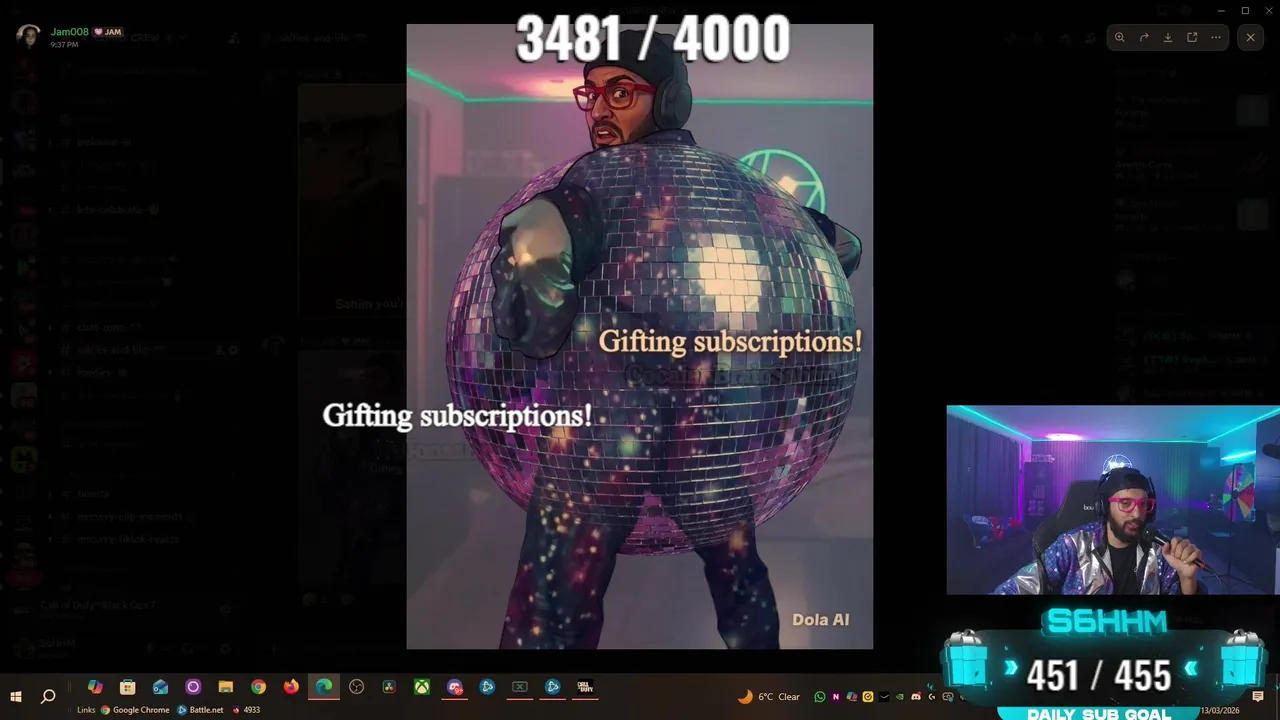Open the purple circle app on taskbar
The image size is (1280, 720).
(193, 687)
